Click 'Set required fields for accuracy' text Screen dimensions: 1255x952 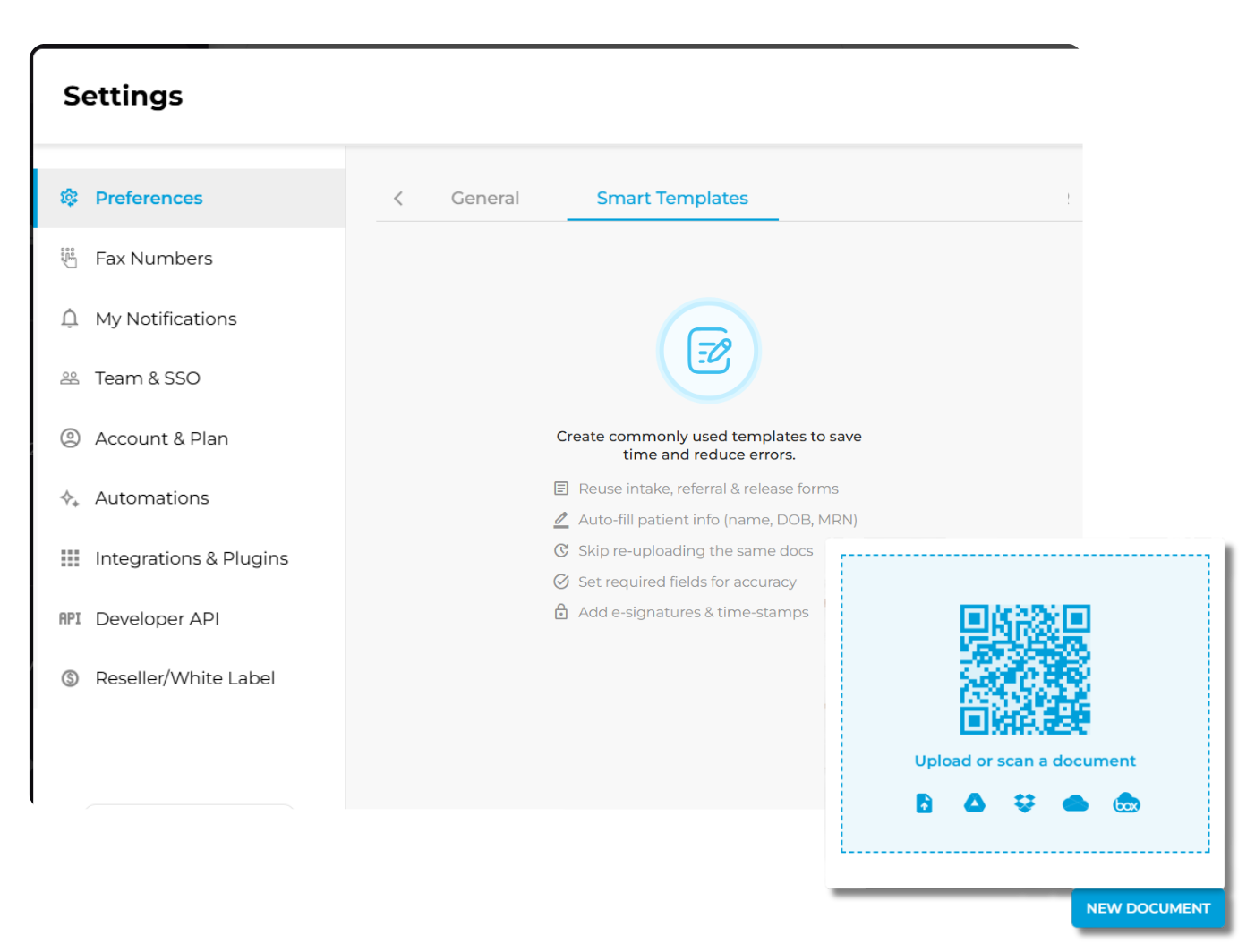point(687,582)
